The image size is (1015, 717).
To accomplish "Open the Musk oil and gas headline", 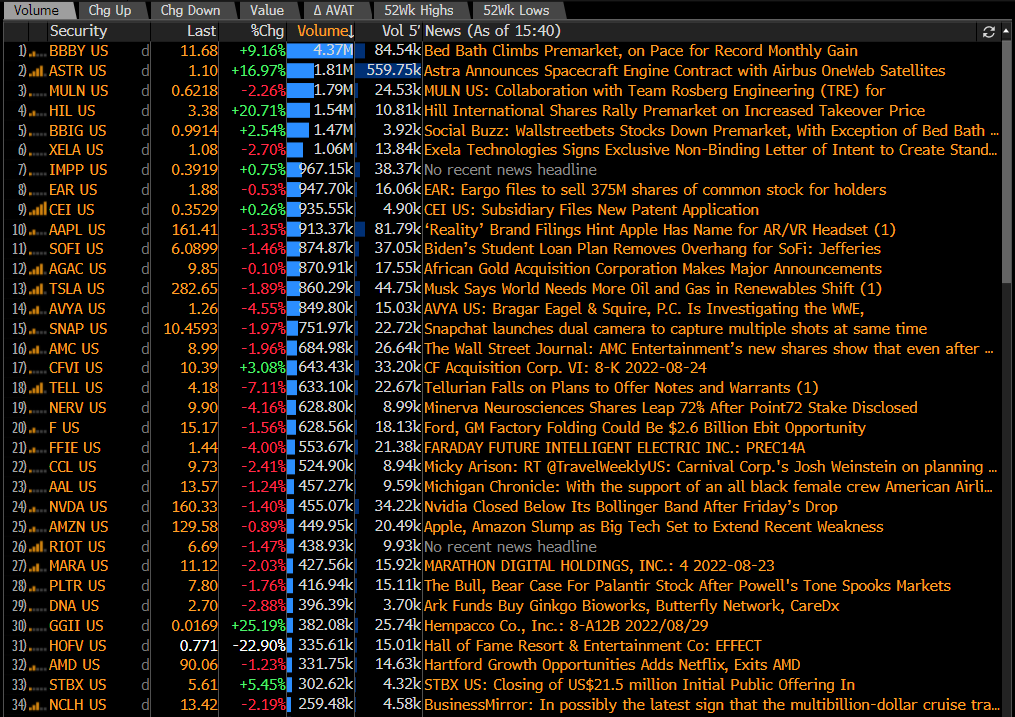I will [x=653, y=289].
